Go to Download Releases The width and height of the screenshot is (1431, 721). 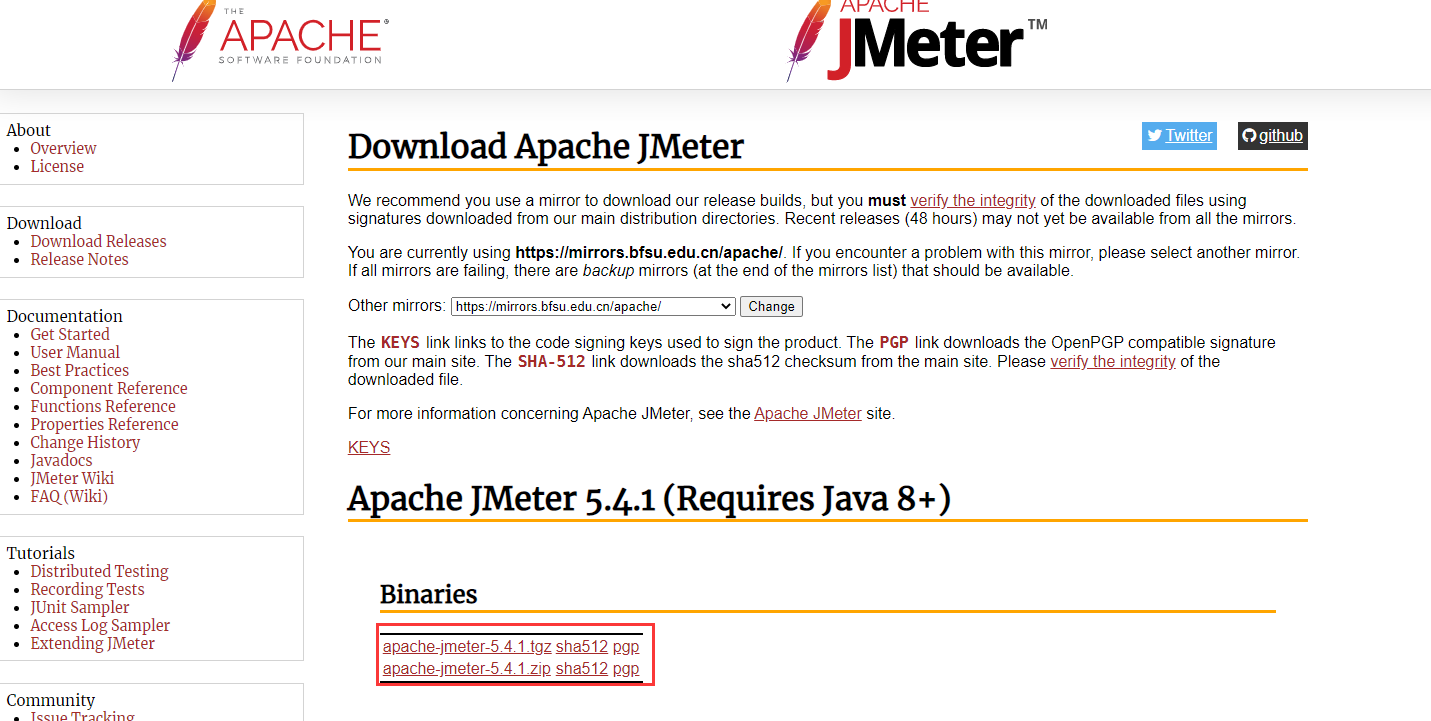click(98, 241)
